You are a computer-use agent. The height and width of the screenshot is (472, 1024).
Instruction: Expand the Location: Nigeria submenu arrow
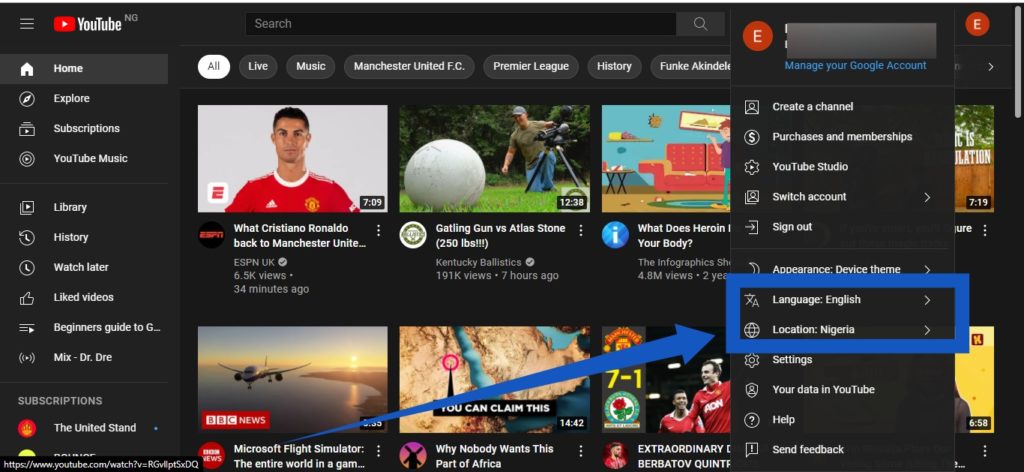(927, 330)
